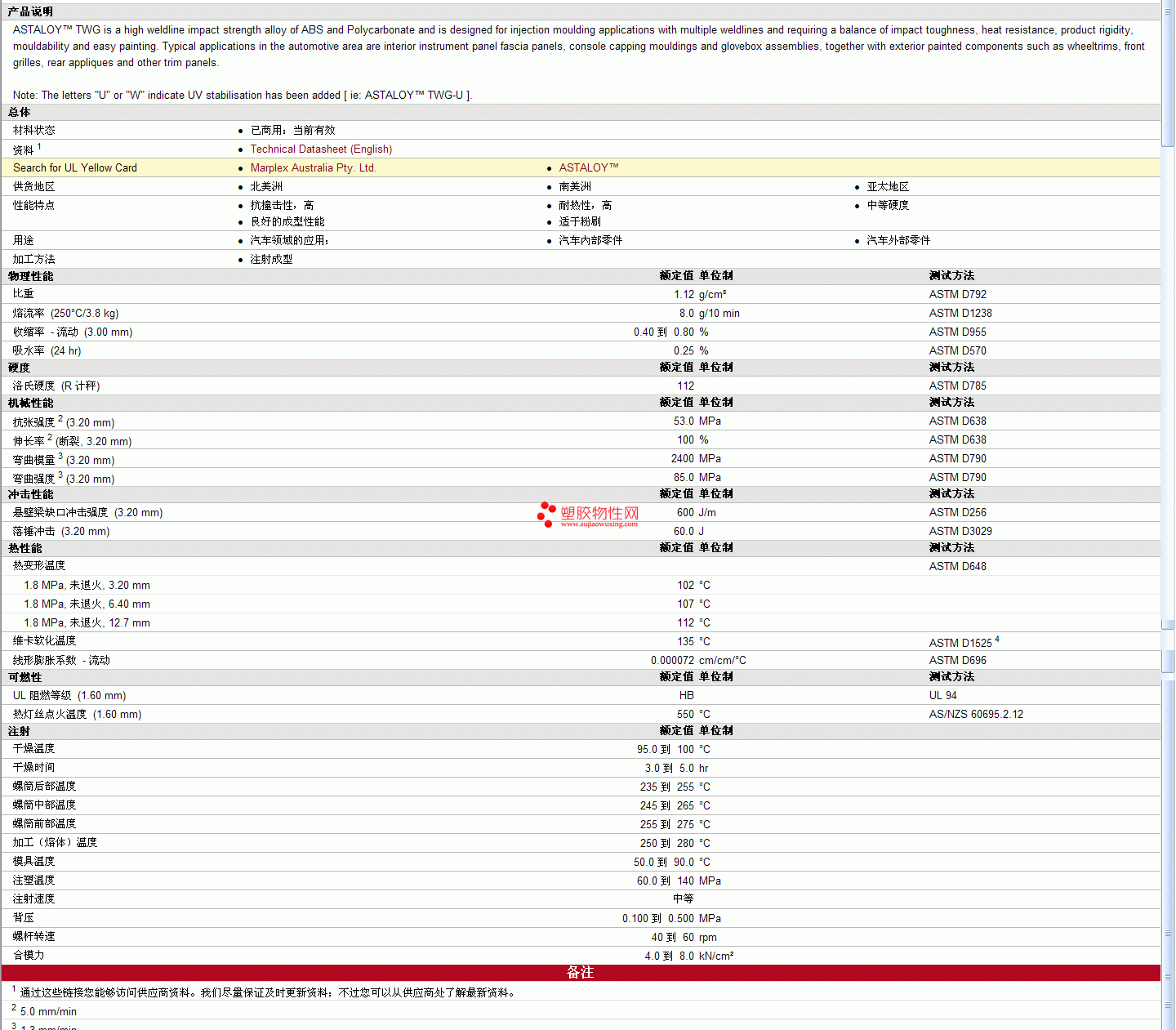Open the Marplex Australia Pty. Ltd. link
This screenshot has width=1176, height=1030.
pos(313,168)
